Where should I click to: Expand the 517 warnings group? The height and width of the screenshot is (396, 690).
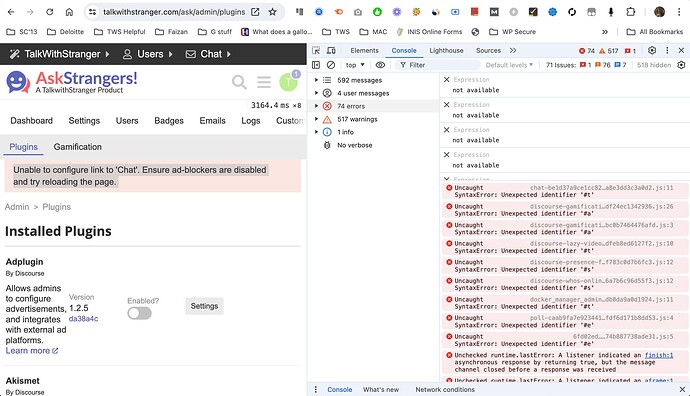tap(316, 119)
